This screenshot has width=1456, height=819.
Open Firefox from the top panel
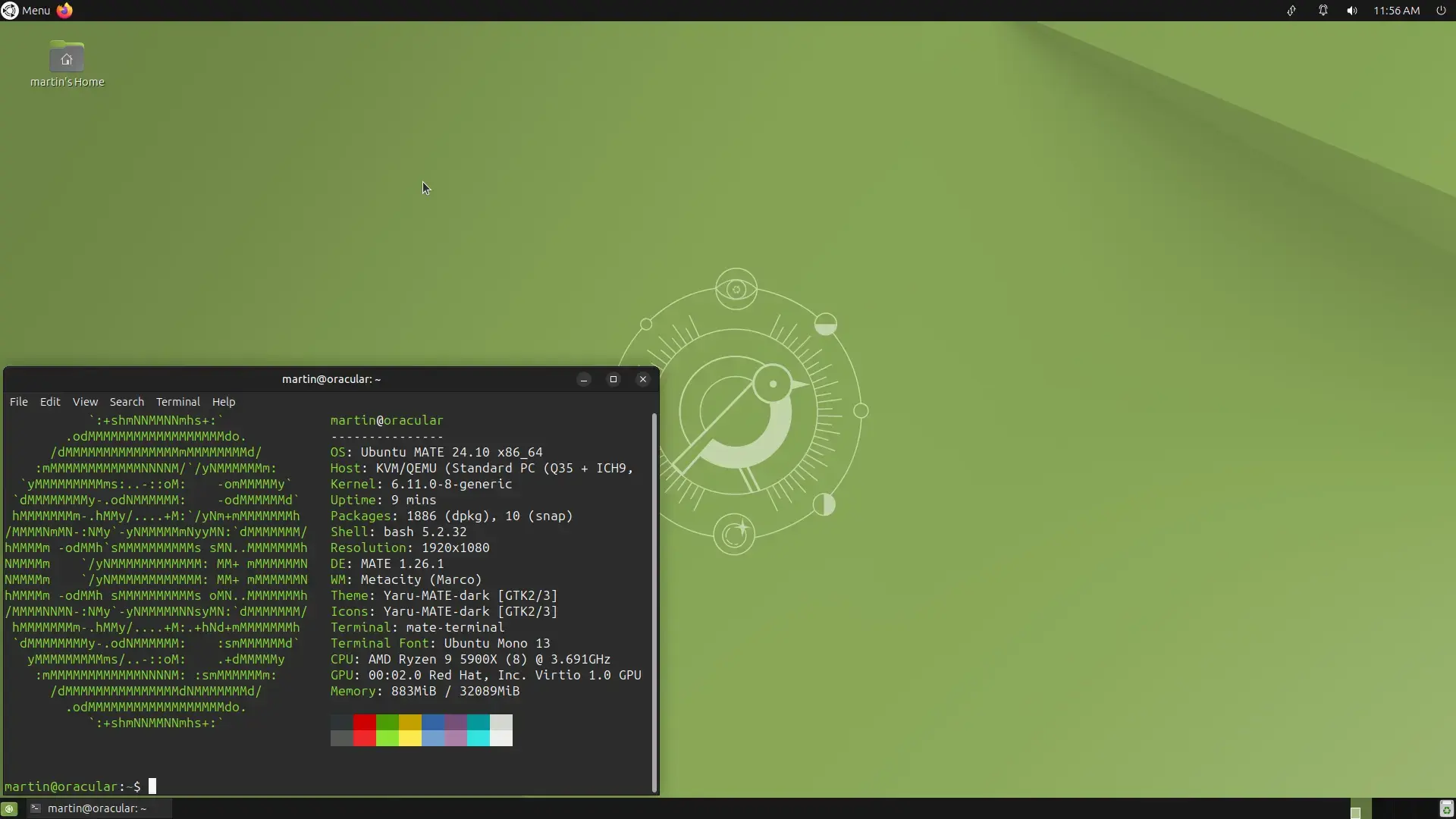click(64, 11)
